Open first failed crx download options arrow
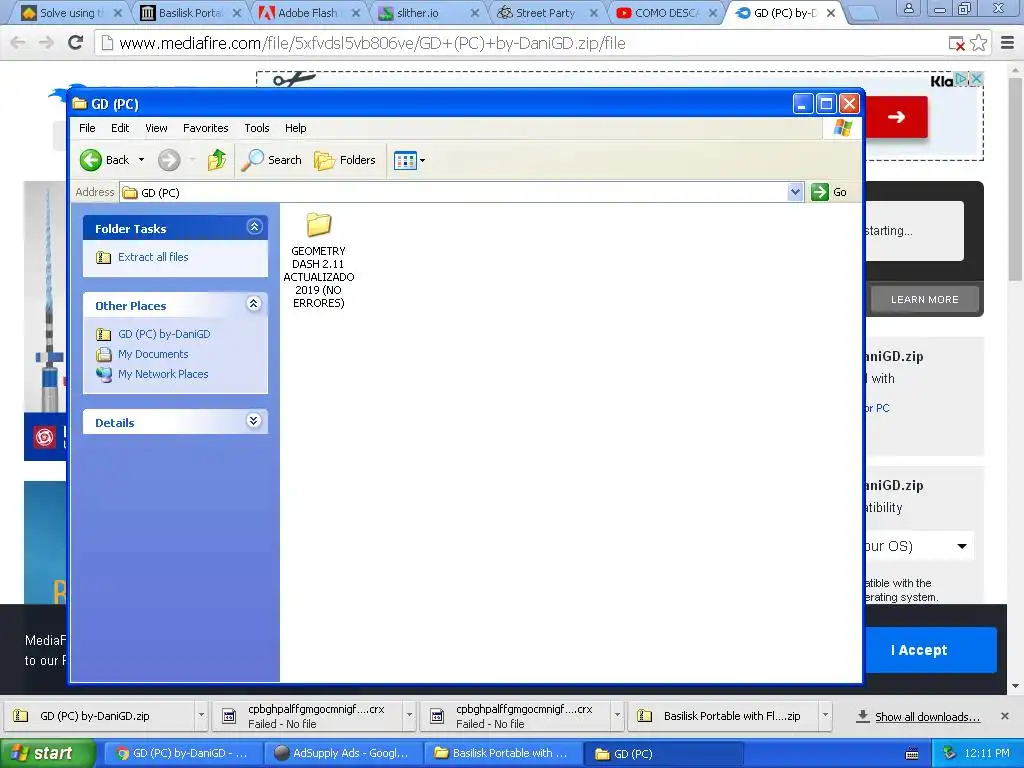Screen dimensions: 1024x768 [x=409, y=716]
